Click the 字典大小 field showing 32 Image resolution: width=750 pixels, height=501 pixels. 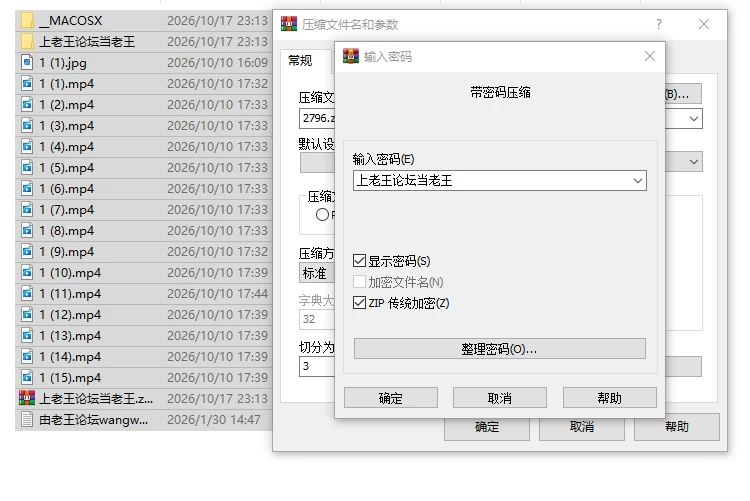pyautogui.click(x=317, y=319)
